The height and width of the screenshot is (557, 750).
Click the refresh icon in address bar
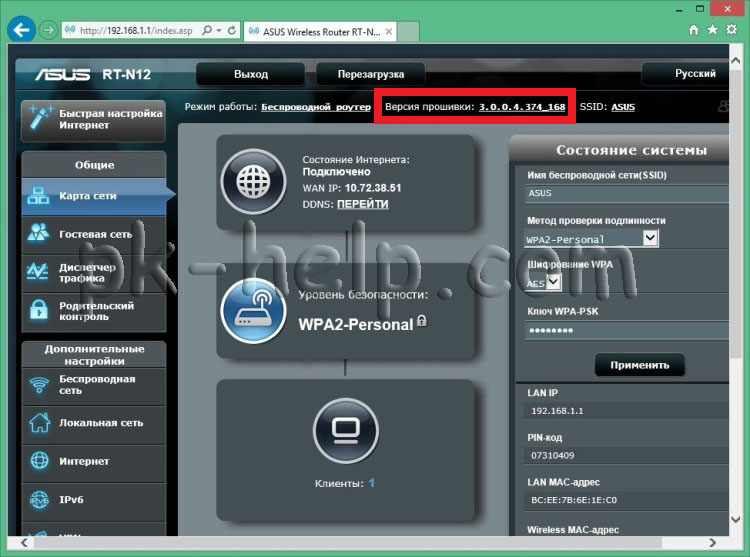(232, 31)
